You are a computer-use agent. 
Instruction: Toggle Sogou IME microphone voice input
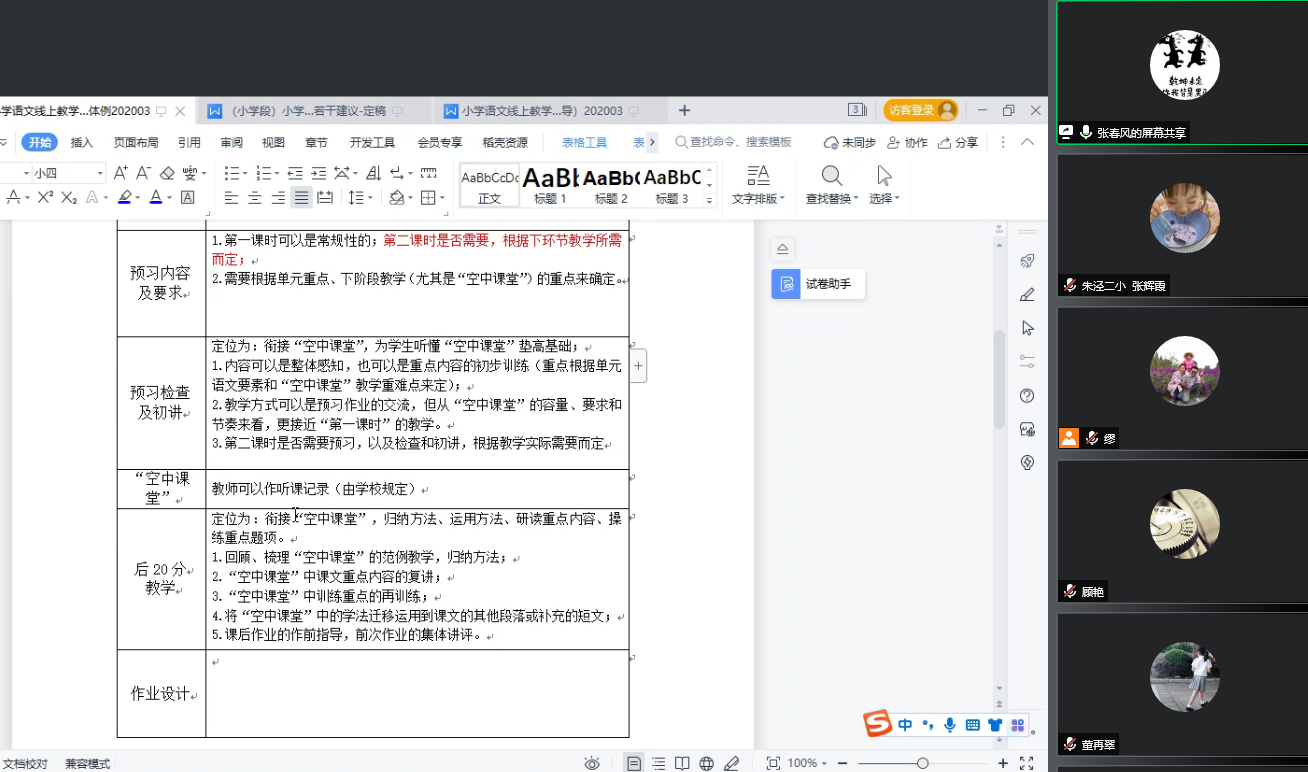[x=949, y=725]
